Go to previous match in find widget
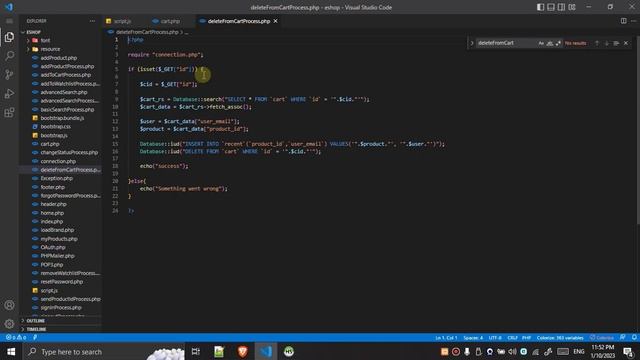The image size is (640, 360). pyautogui.click(x=597, y=43)
